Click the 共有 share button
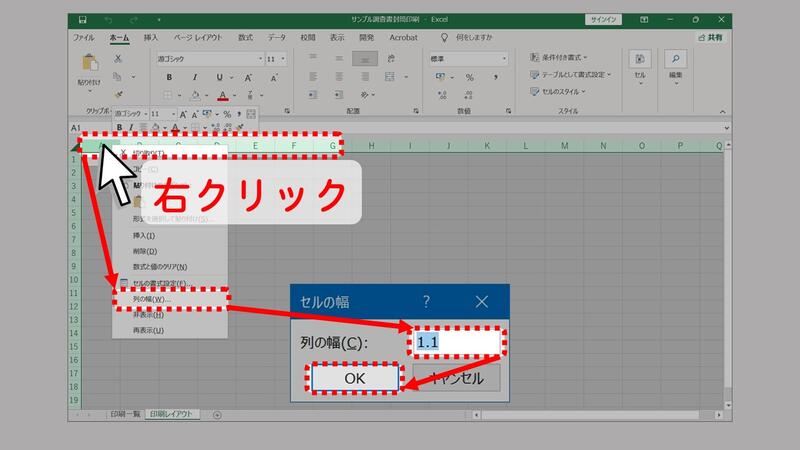 (x=711, y=38)
